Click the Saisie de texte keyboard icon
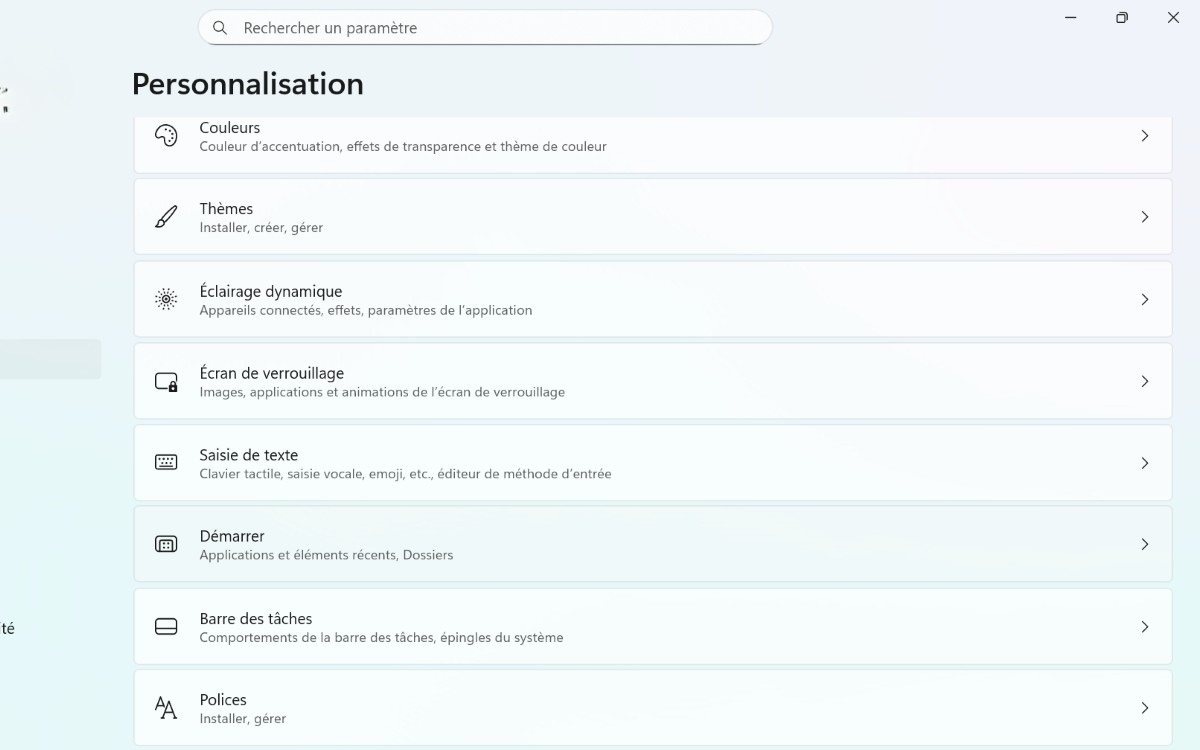This screenshot has width=1200, height=750. click(166, 462)
